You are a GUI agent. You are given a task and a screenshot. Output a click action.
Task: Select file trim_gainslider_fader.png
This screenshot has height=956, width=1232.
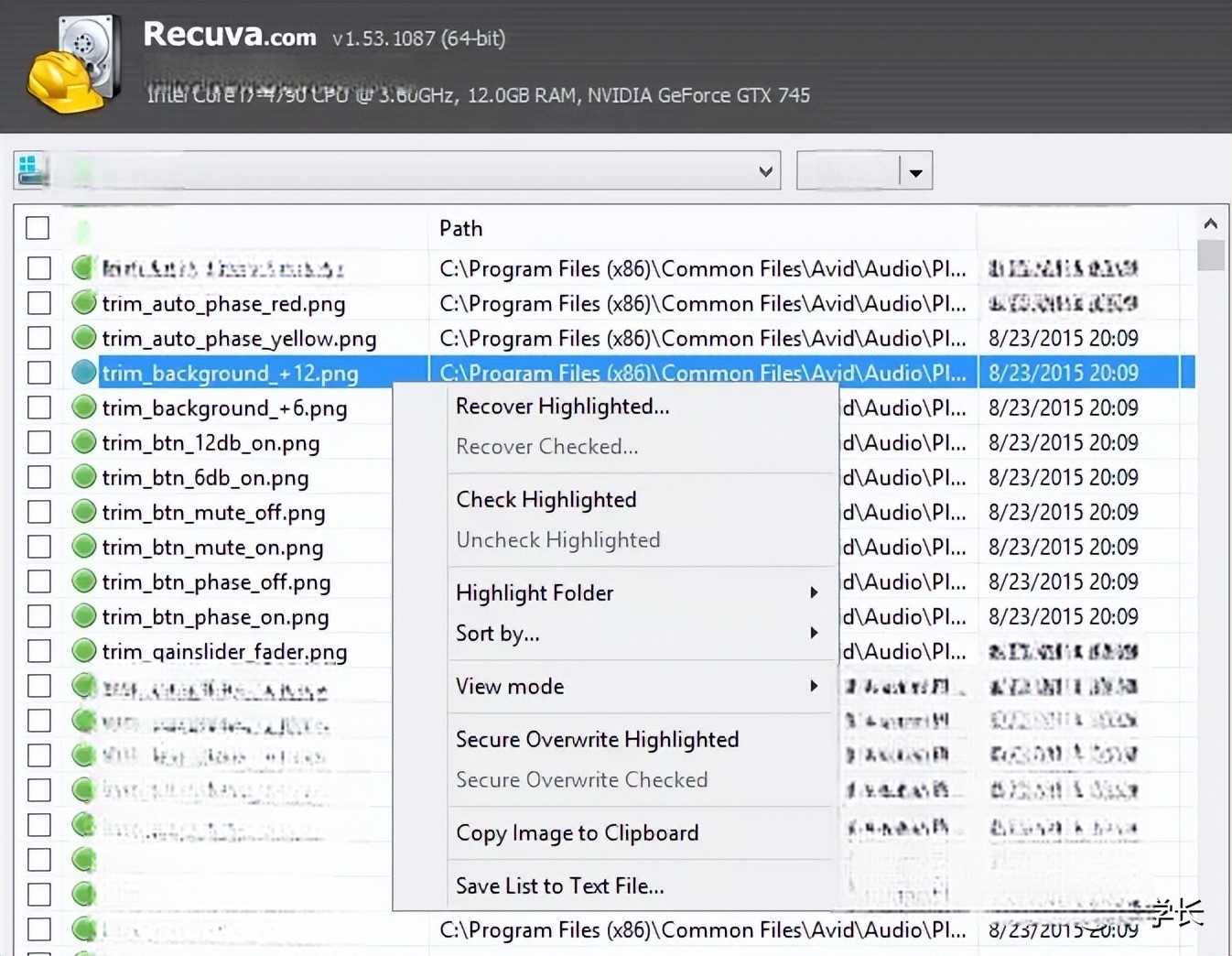tap(224, 651)
